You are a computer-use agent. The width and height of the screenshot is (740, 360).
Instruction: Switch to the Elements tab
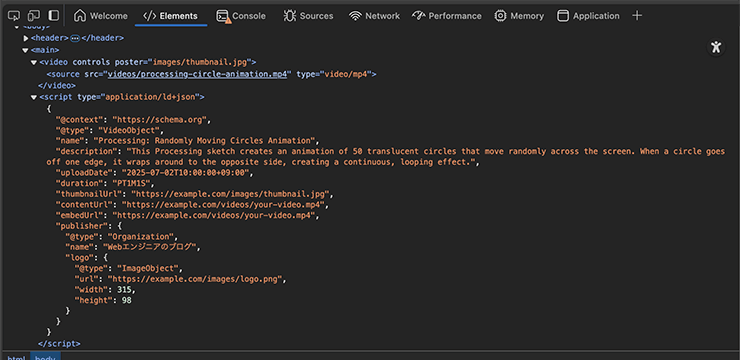tap(171, 16)
